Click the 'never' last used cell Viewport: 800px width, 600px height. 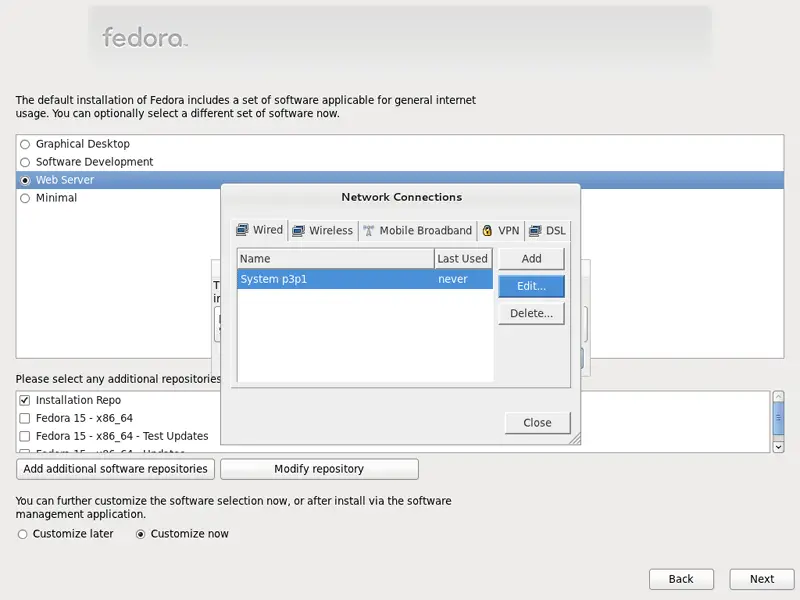[453, 279]
